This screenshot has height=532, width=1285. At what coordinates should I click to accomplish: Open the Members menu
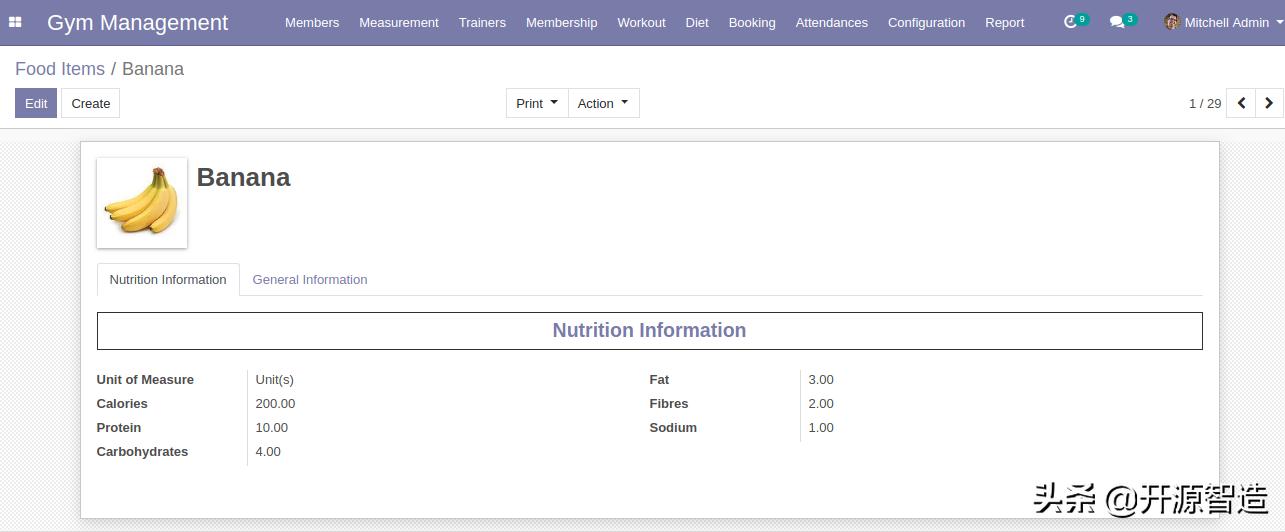point(312,22)
